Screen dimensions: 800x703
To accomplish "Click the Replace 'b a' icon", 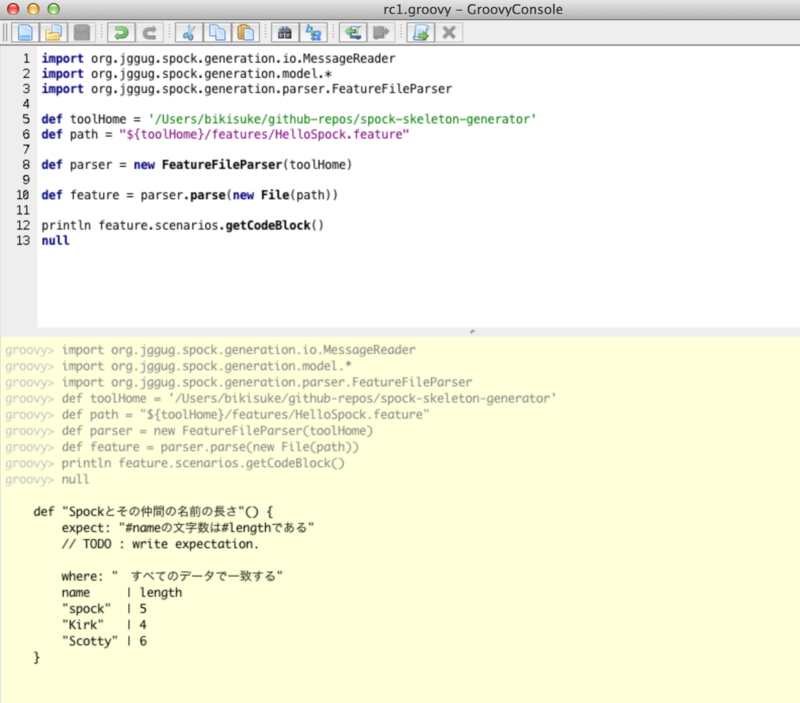I will pyautogui.click(x=313, y=33).
